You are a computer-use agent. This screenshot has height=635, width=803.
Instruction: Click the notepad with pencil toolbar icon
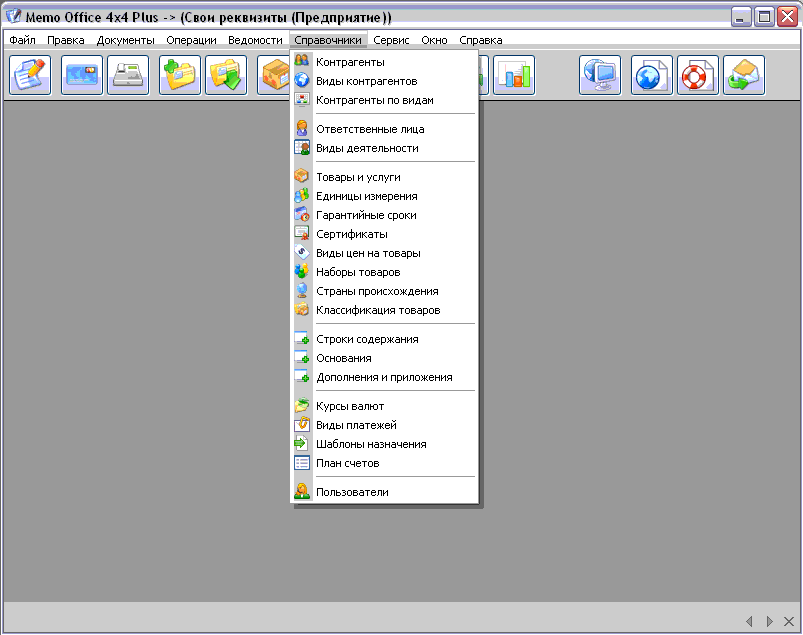(x=30, y=75)
